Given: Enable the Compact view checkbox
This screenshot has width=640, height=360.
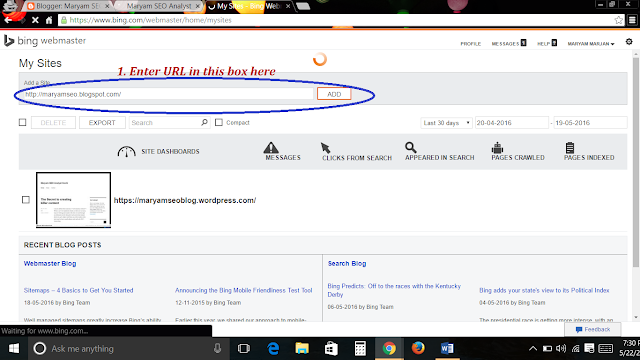Looking at the screenshot, I should pyautogui.click(x=219, y=122).
